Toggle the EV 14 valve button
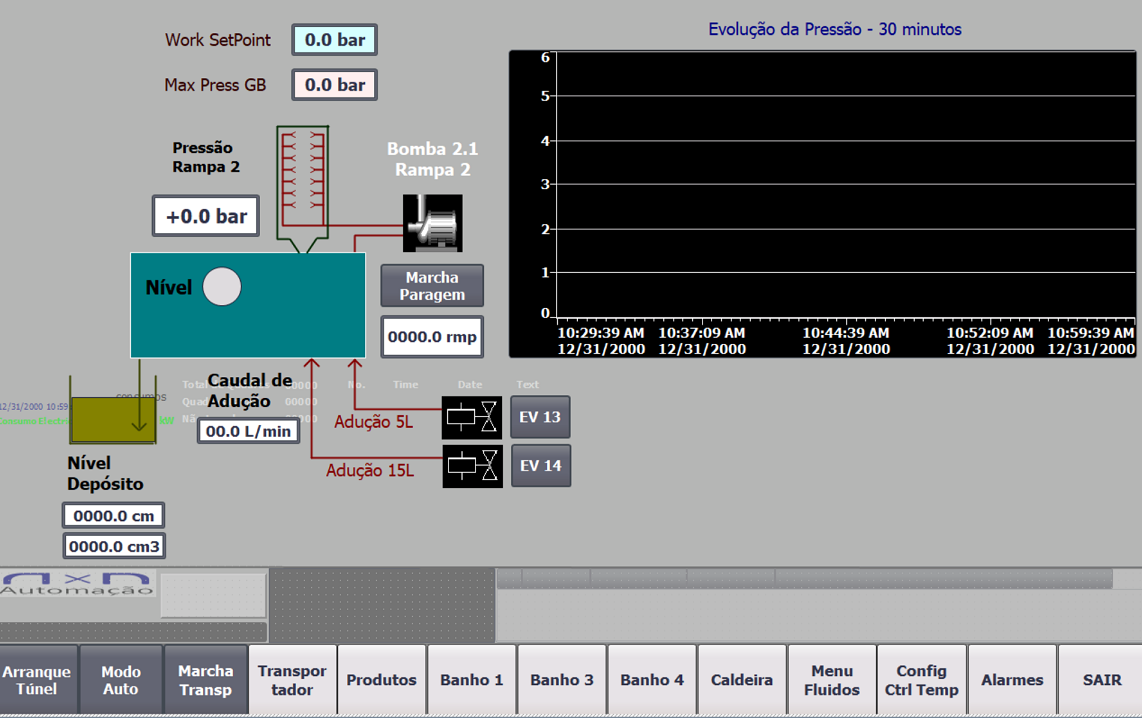Viewport: 1142px width, 718px height. (540, 465)
